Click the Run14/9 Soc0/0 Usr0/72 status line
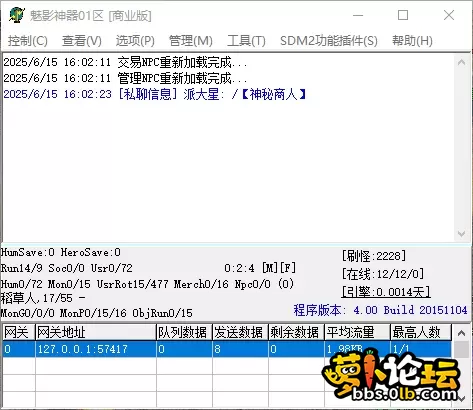 click(x=67, y=268)
